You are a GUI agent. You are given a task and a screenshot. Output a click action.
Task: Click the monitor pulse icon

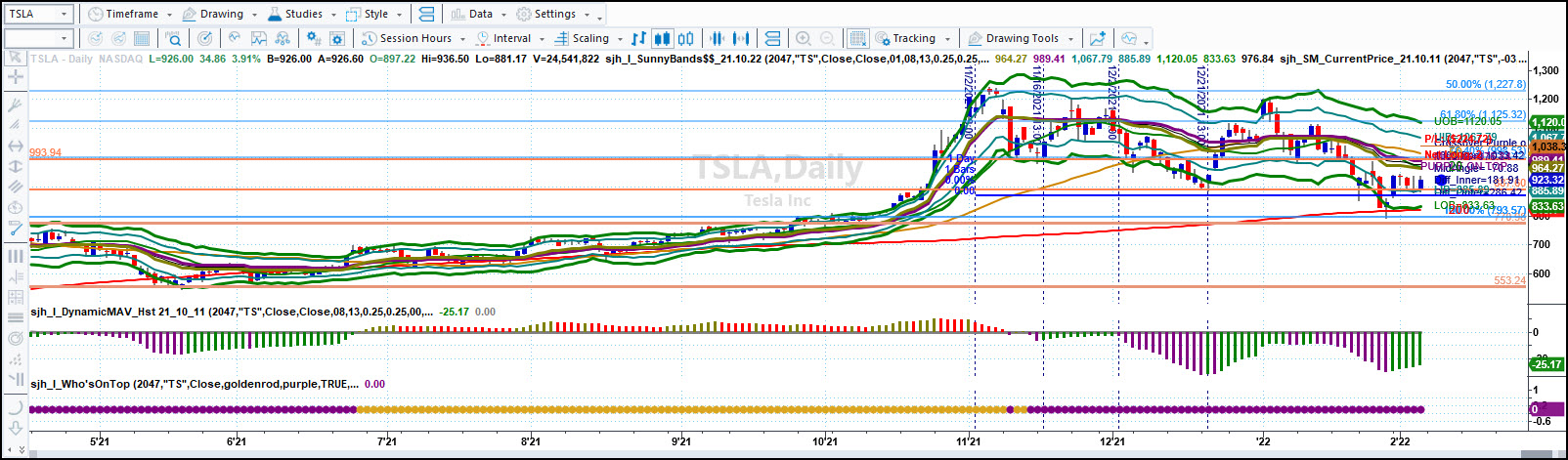tap(1129, 39)
